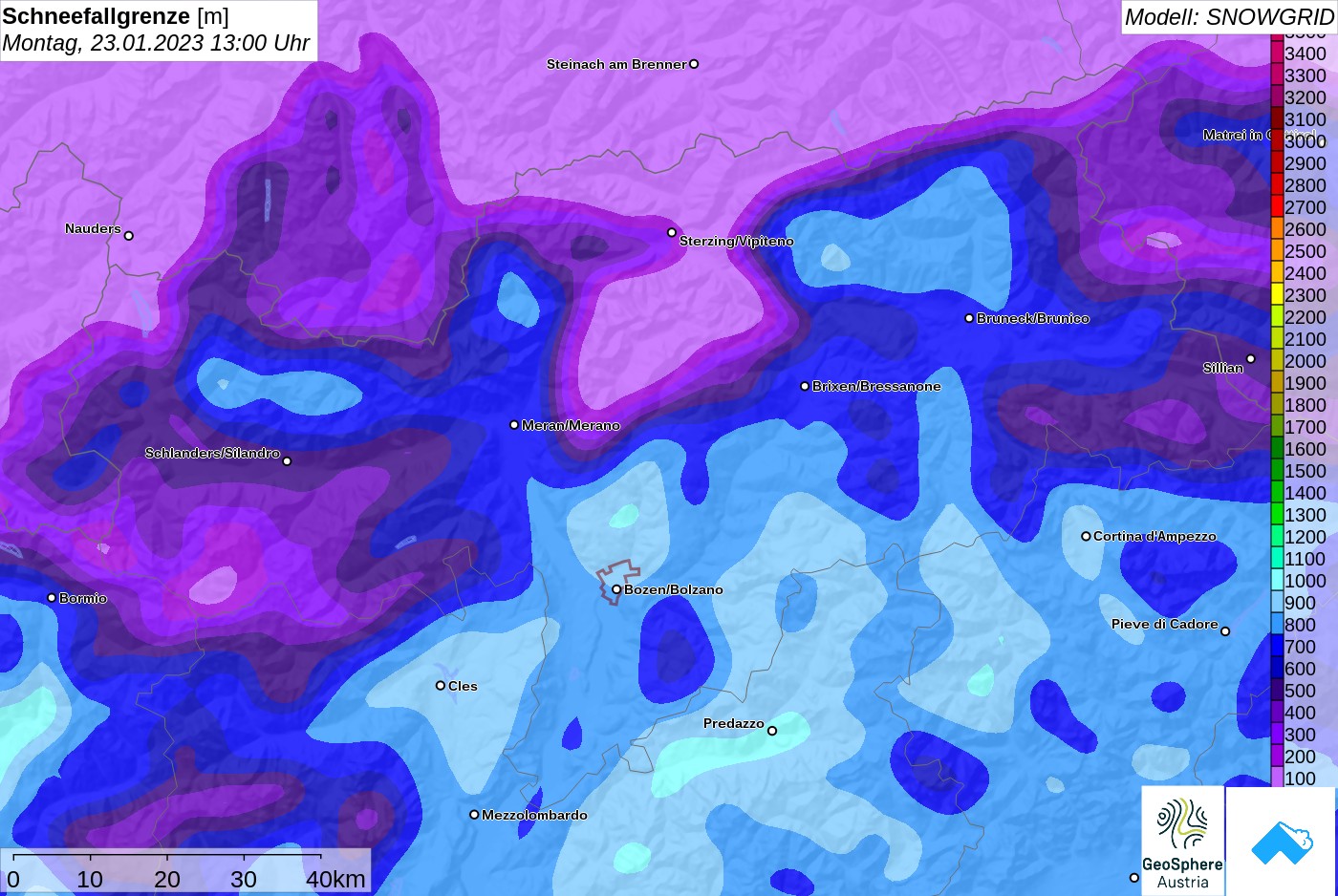Click the Predazzo marker dot

click(x=772, y=731)
